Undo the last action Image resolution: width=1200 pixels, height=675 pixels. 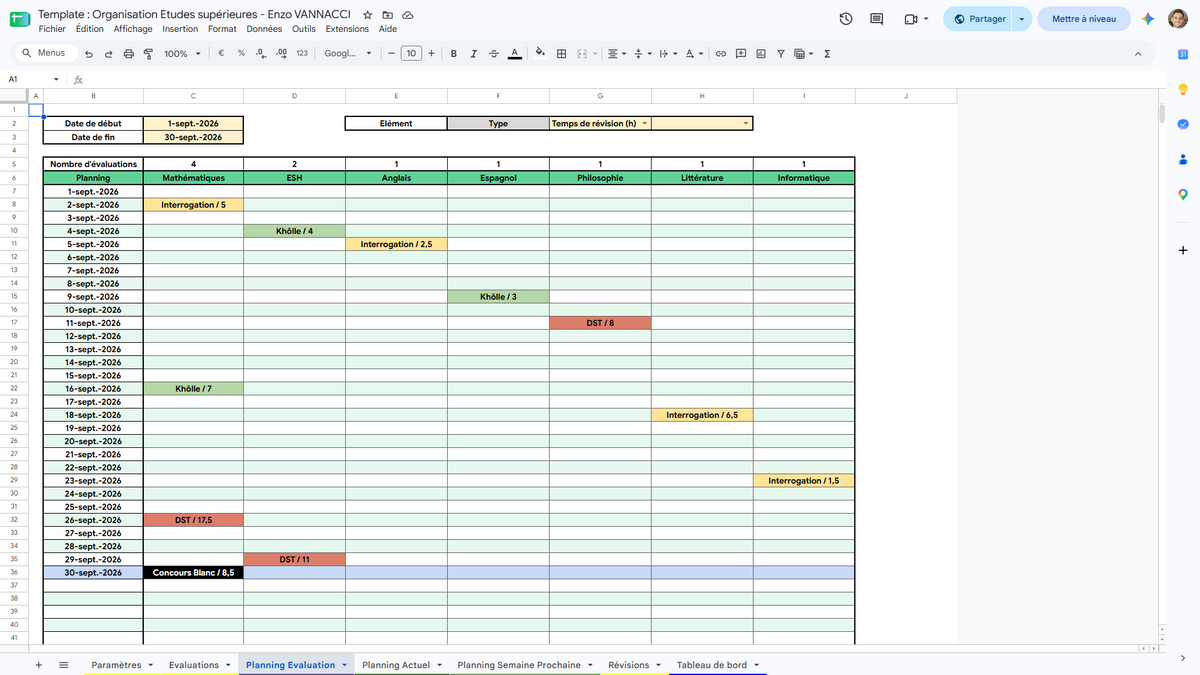(90, 54)
